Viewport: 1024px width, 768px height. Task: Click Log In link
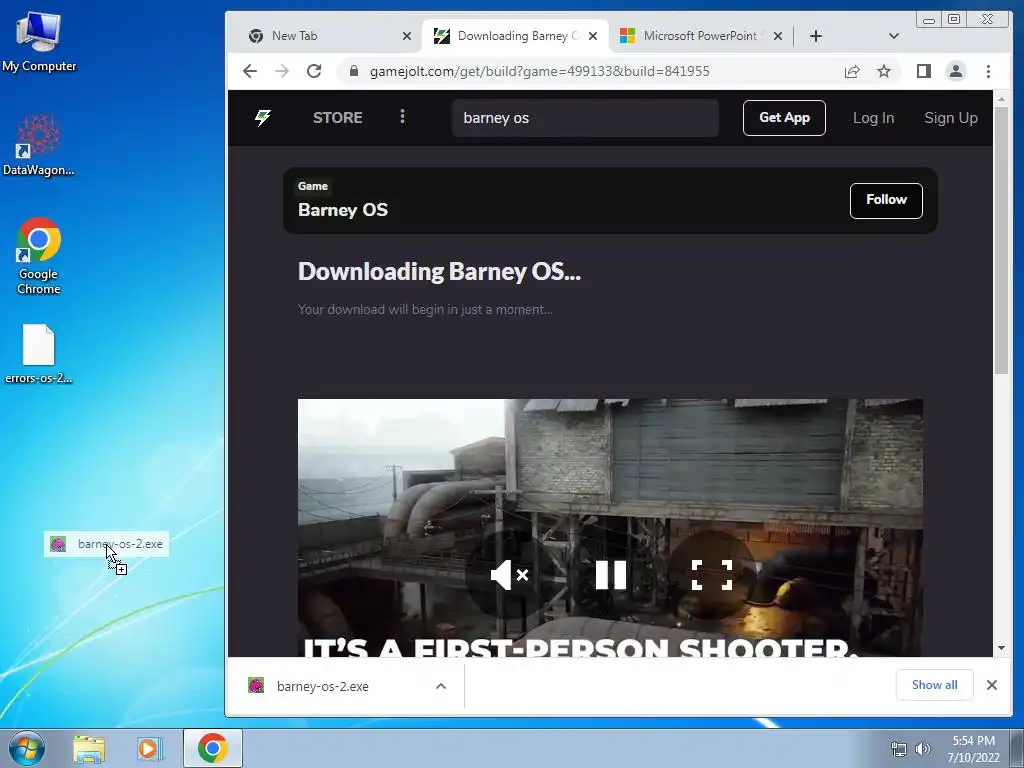tap(873, 118)
